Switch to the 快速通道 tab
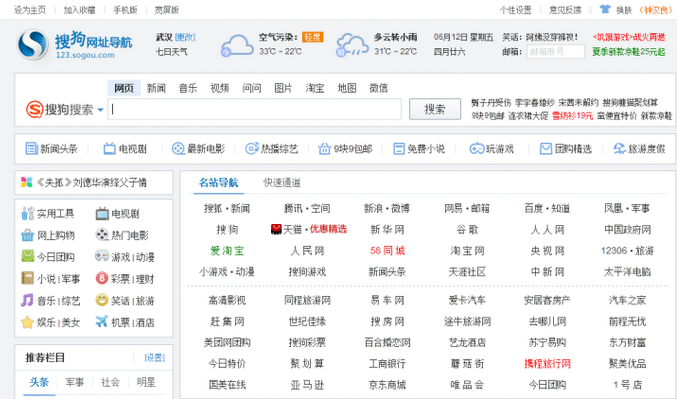The image size is (677, 399). point(282,183)
